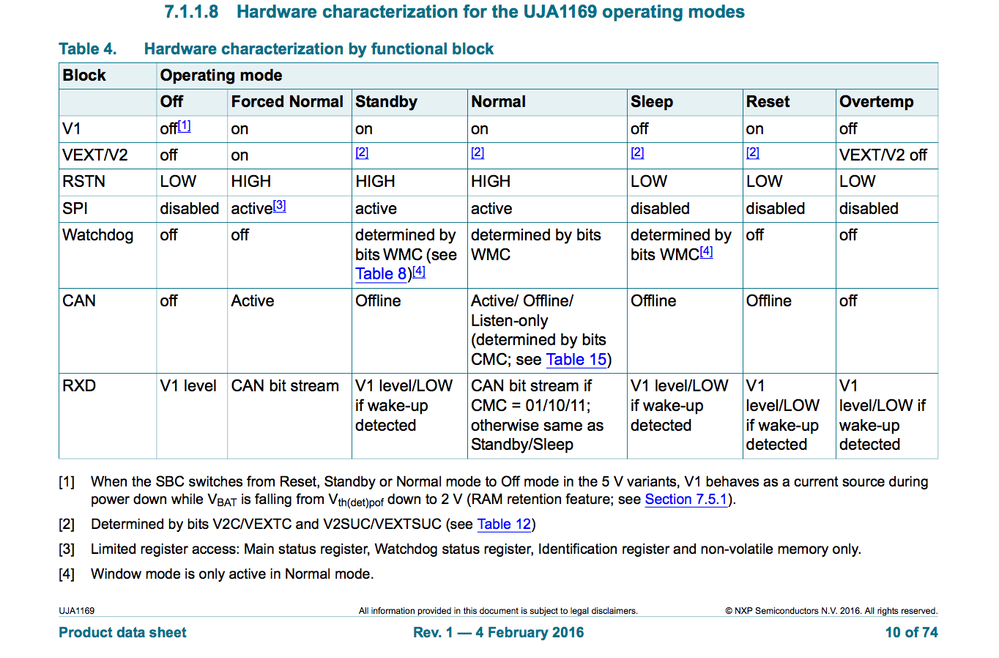Click the 'Reset' column header
Viewport: 999px width, 658px height.
[x=768, y=102]
